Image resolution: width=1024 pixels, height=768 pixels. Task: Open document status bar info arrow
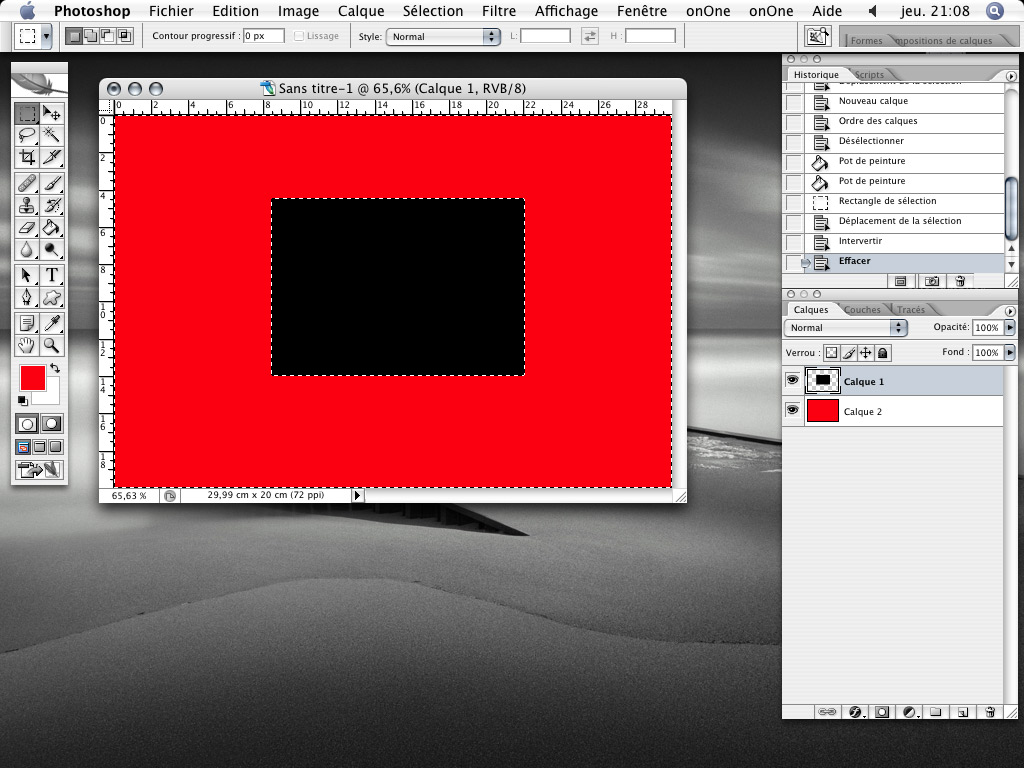pos(357,496)
